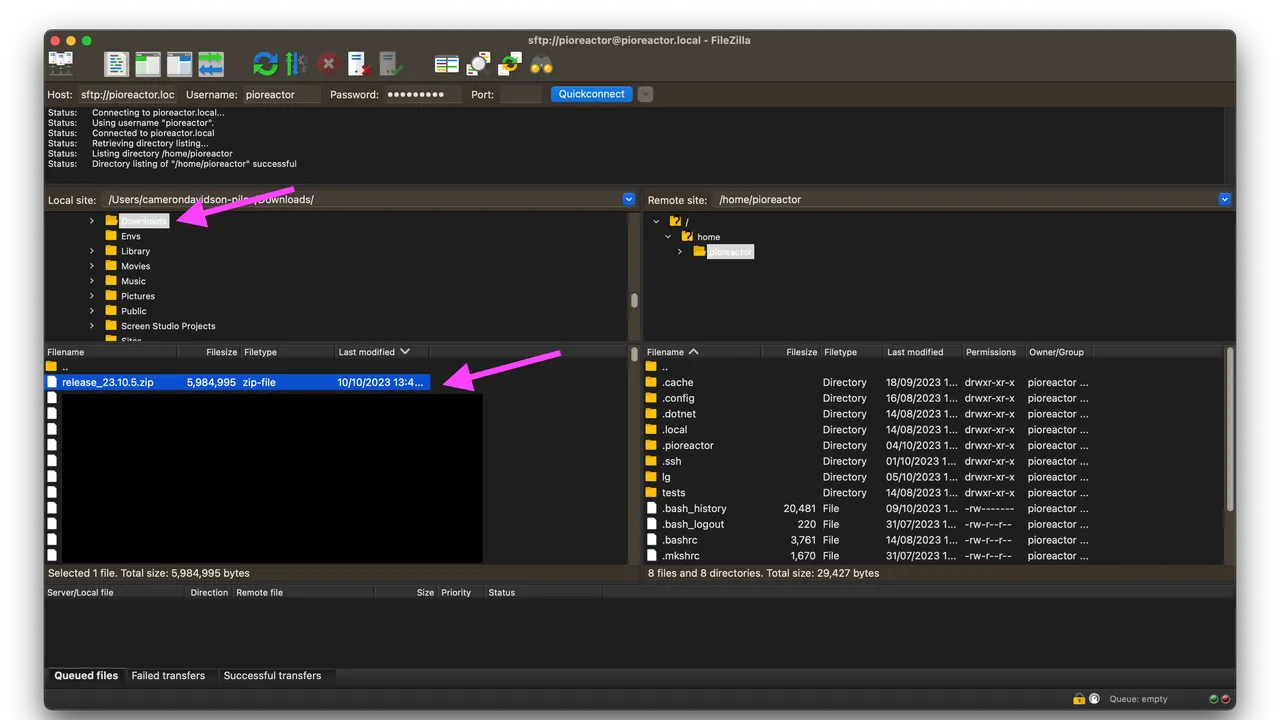Image resolution: width=1280 pixels, height=720 pixels.
Task: Sort remote files by Owner/Group column
Action: click(x=1057, y=352)
